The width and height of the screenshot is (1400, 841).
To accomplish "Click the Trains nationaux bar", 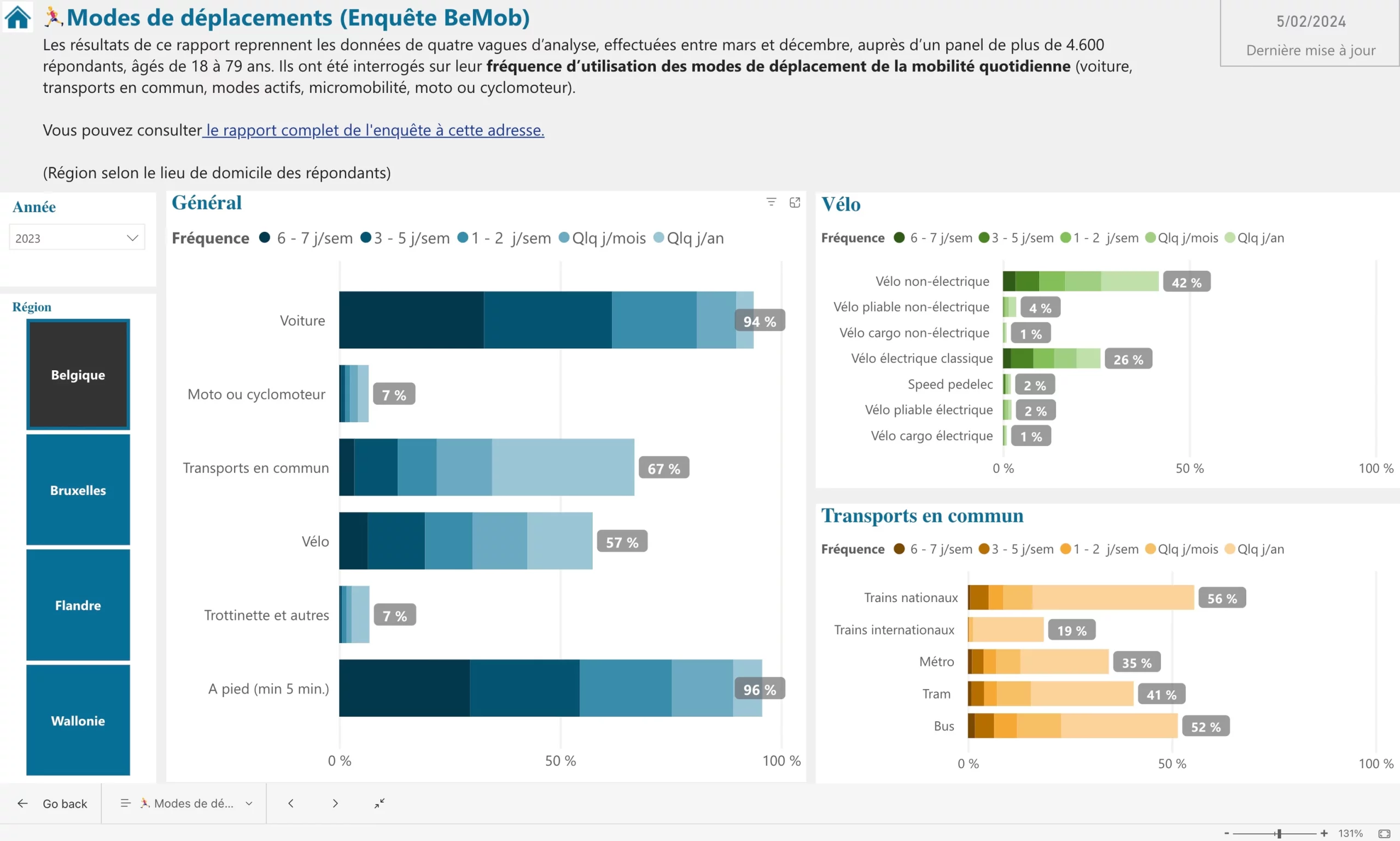I will tap(1080, 597).
